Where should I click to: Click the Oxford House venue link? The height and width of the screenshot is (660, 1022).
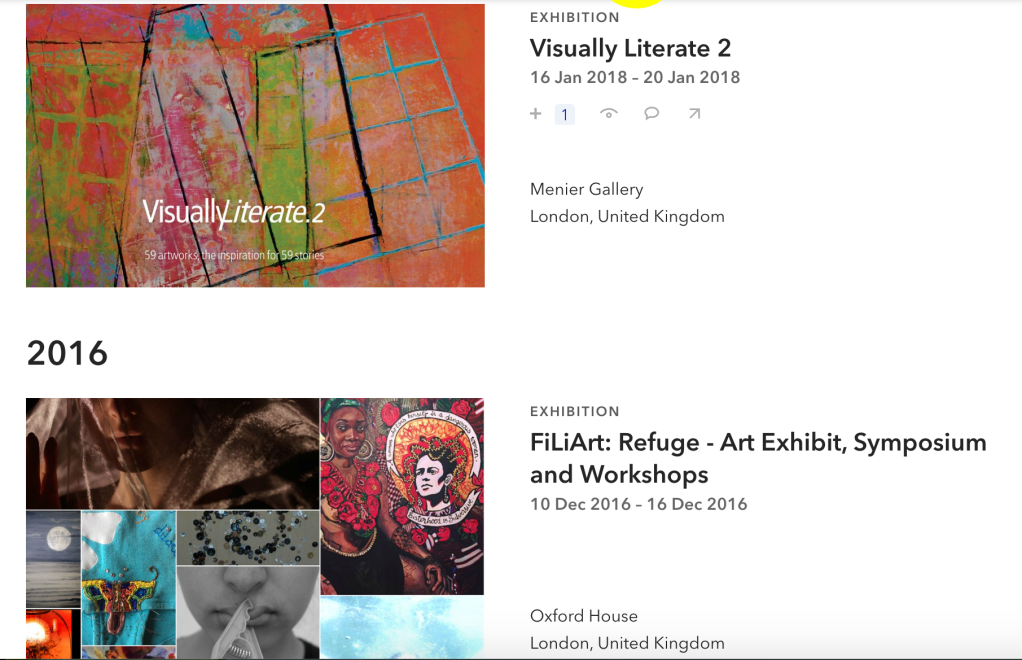(x=584, y=616)
